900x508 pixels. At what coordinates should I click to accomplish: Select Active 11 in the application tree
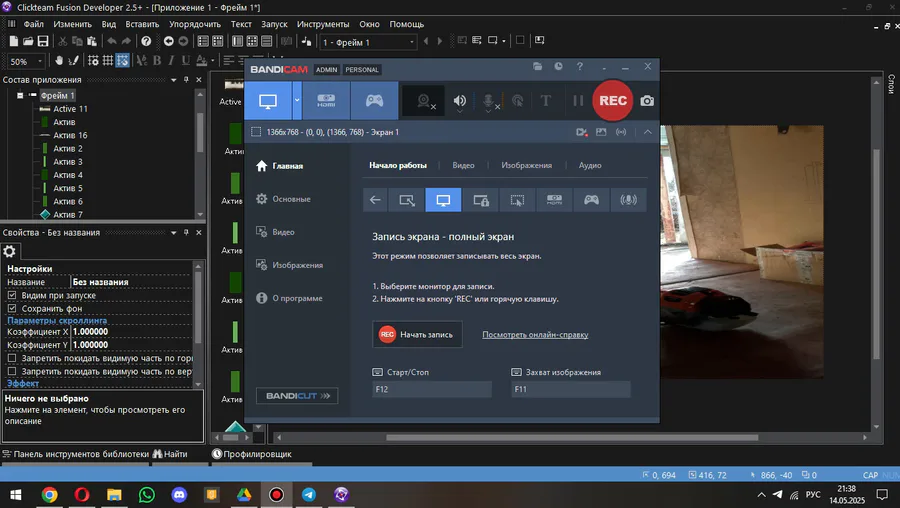70,108
